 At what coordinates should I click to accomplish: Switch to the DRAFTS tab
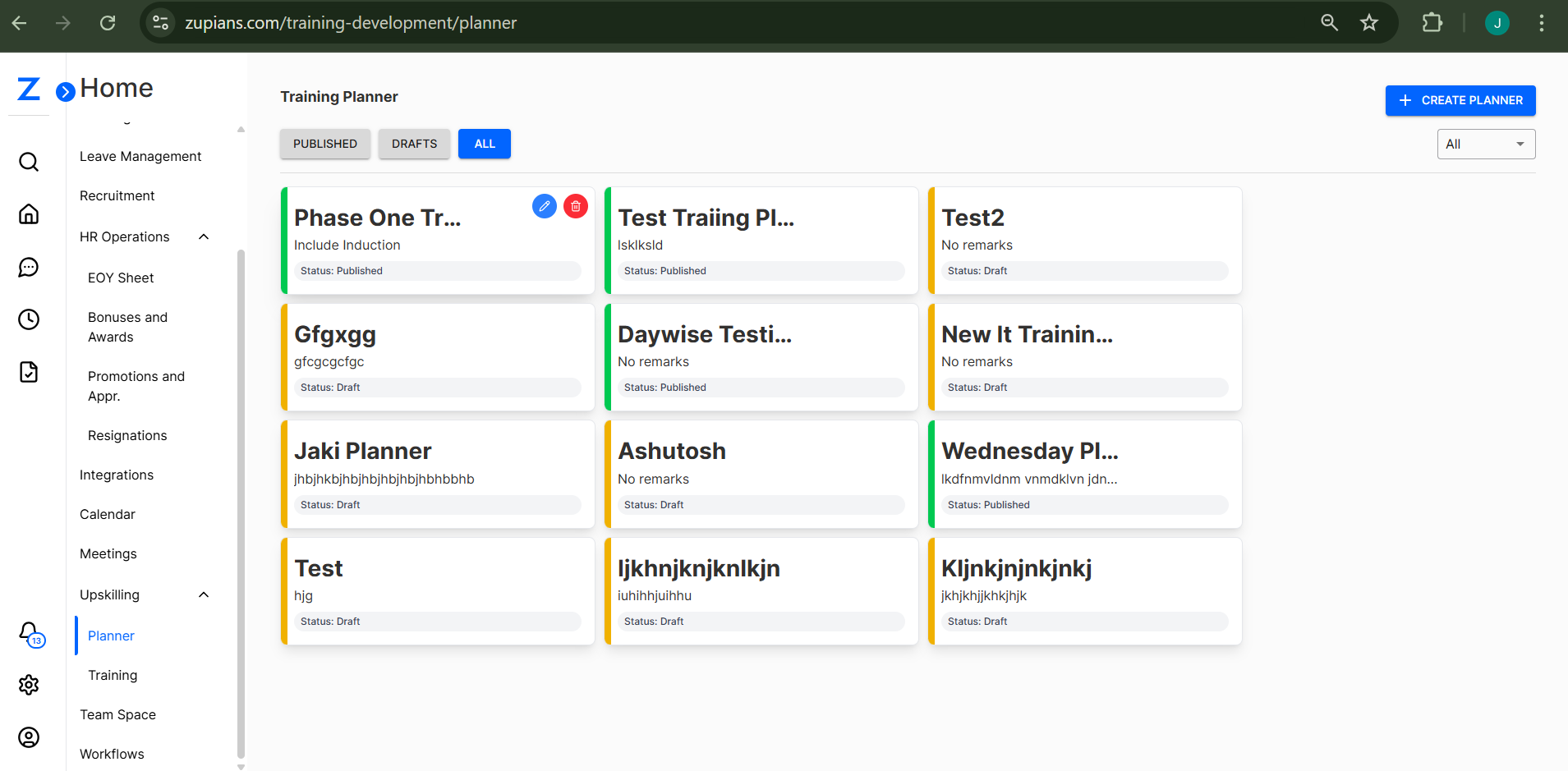click(414, 144)
